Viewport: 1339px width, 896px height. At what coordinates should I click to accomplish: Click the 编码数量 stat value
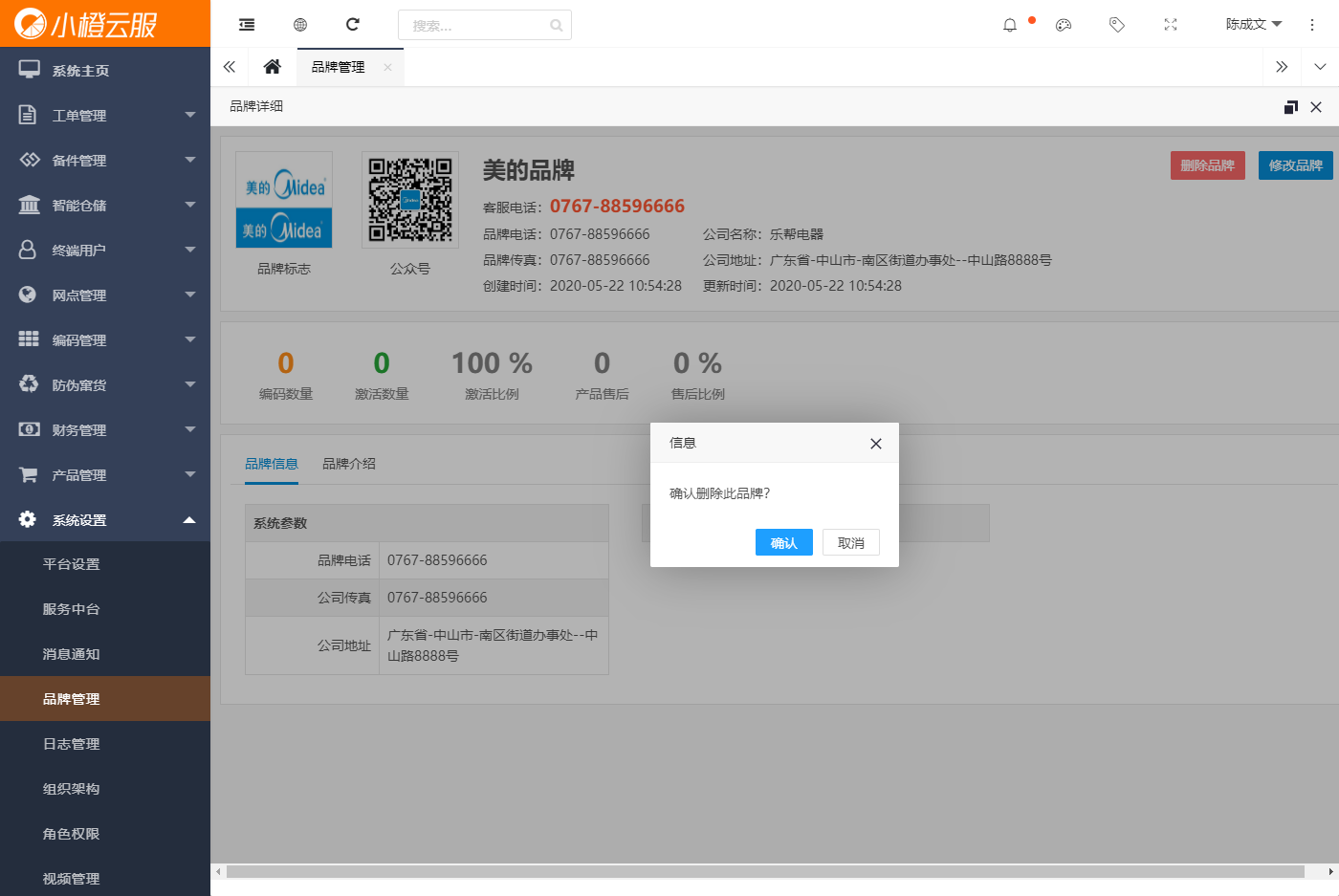click(x=286, y=363)
